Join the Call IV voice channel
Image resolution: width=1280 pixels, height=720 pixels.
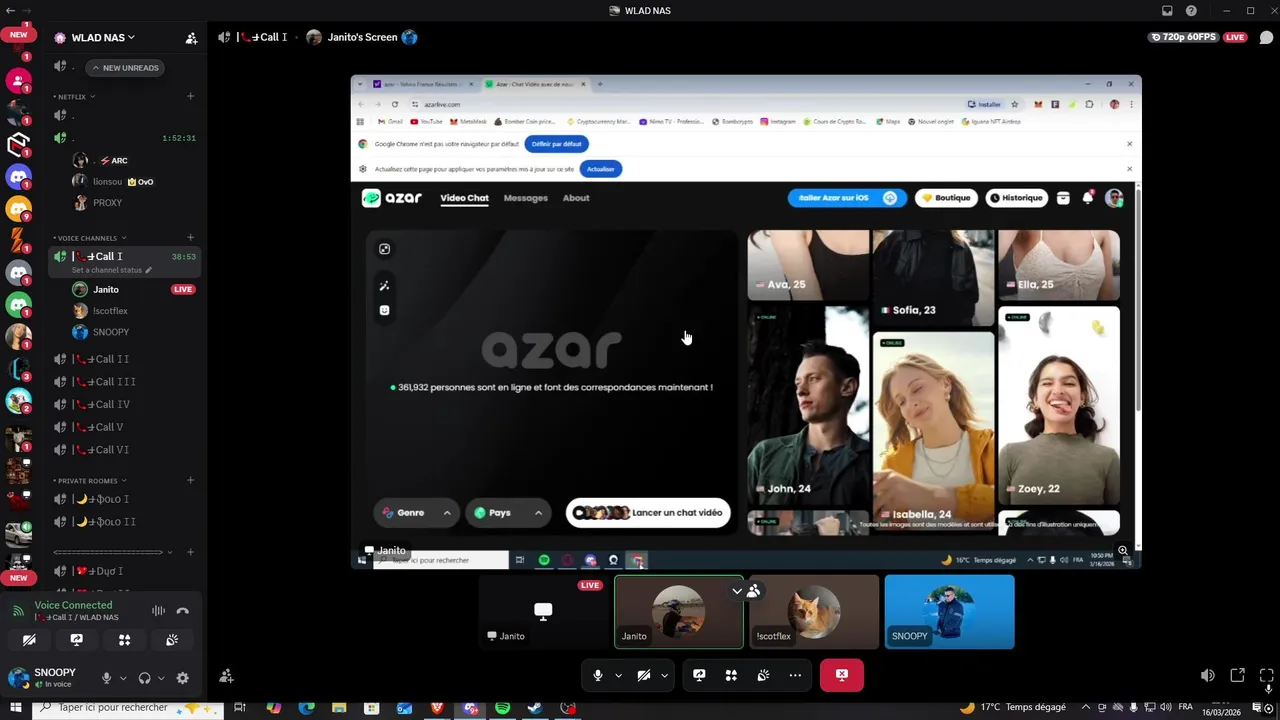126,405
